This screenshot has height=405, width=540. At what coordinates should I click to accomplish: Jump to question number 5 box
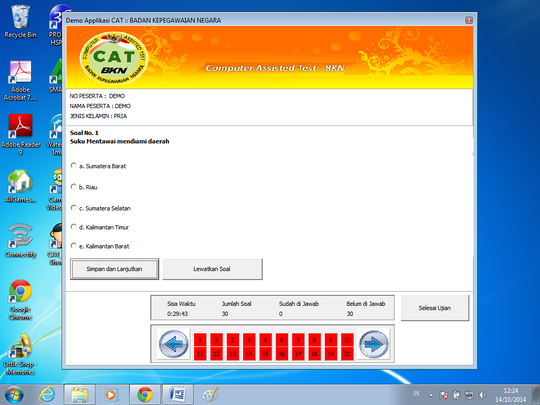coord(265,340)
